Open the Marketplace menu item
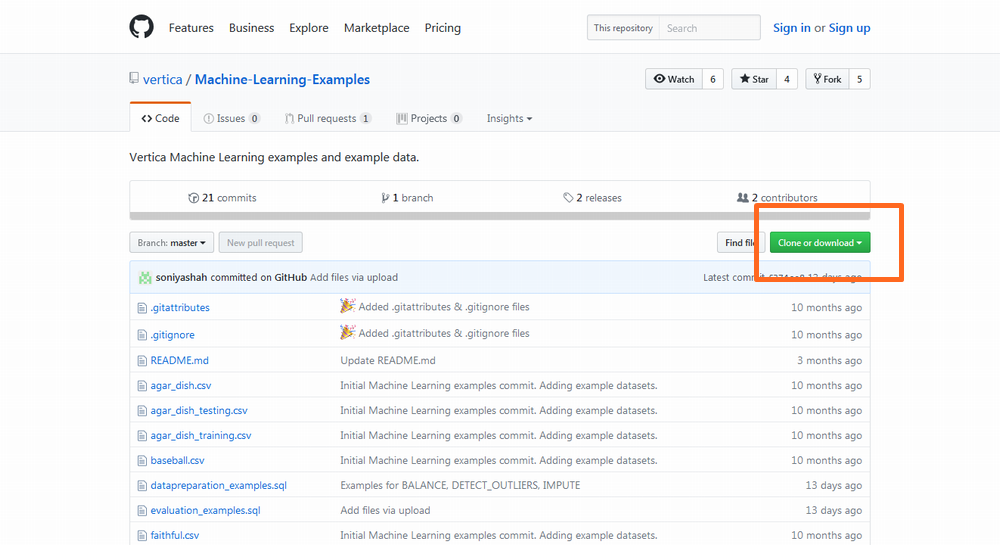This screenshot has height=545, width=1000. pyautogui.click(x=376, y=28)
